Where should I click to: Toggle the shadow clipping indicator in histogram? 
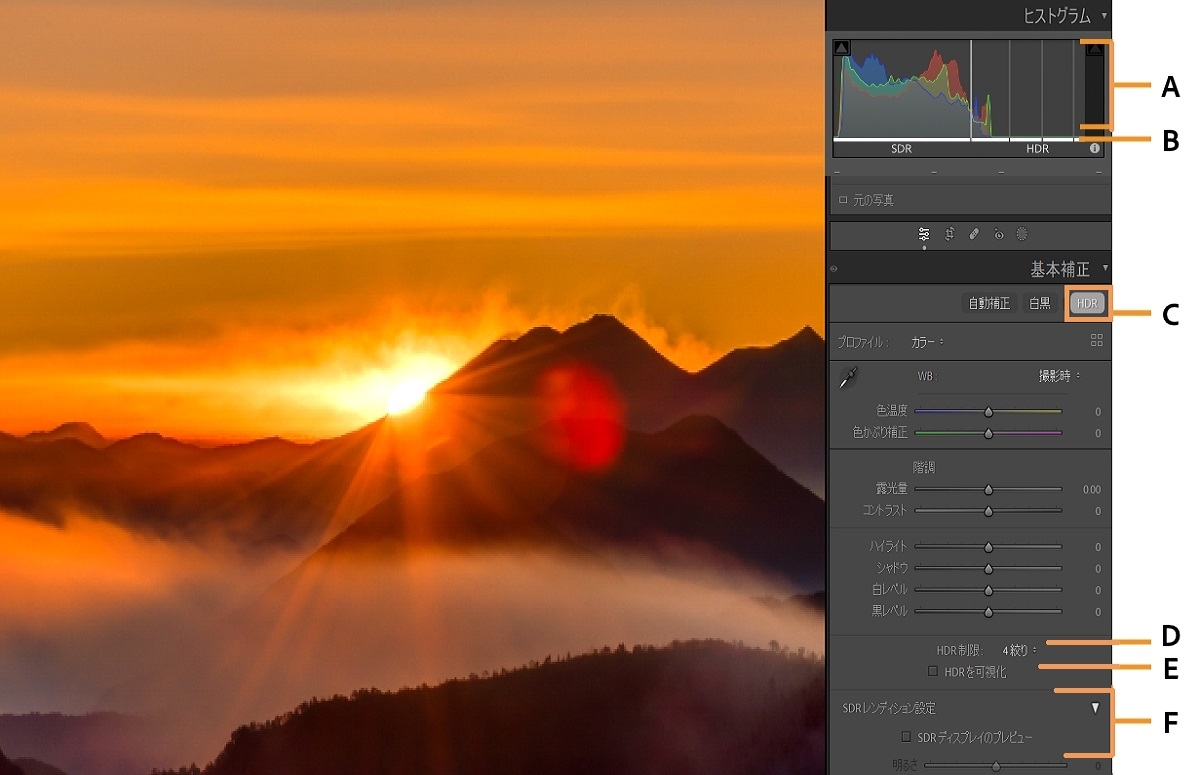tap(842, 47)
